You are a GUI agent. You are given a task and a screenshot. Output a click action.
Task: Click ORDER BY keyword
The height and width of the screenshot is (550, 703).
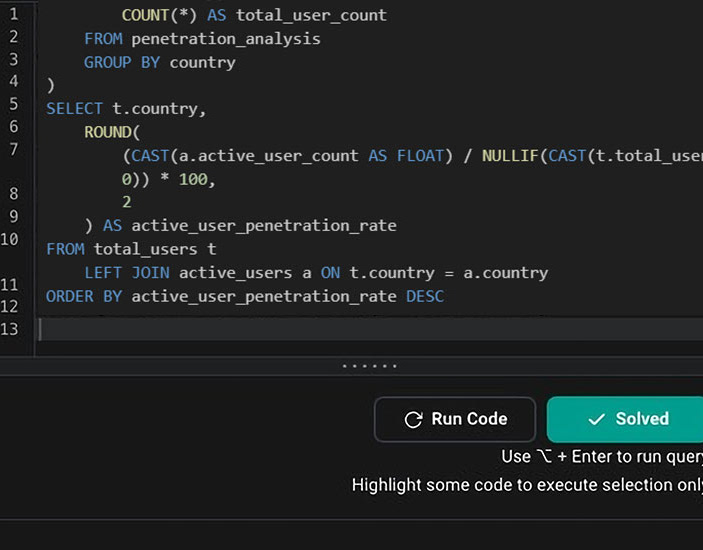coord(84,297)
